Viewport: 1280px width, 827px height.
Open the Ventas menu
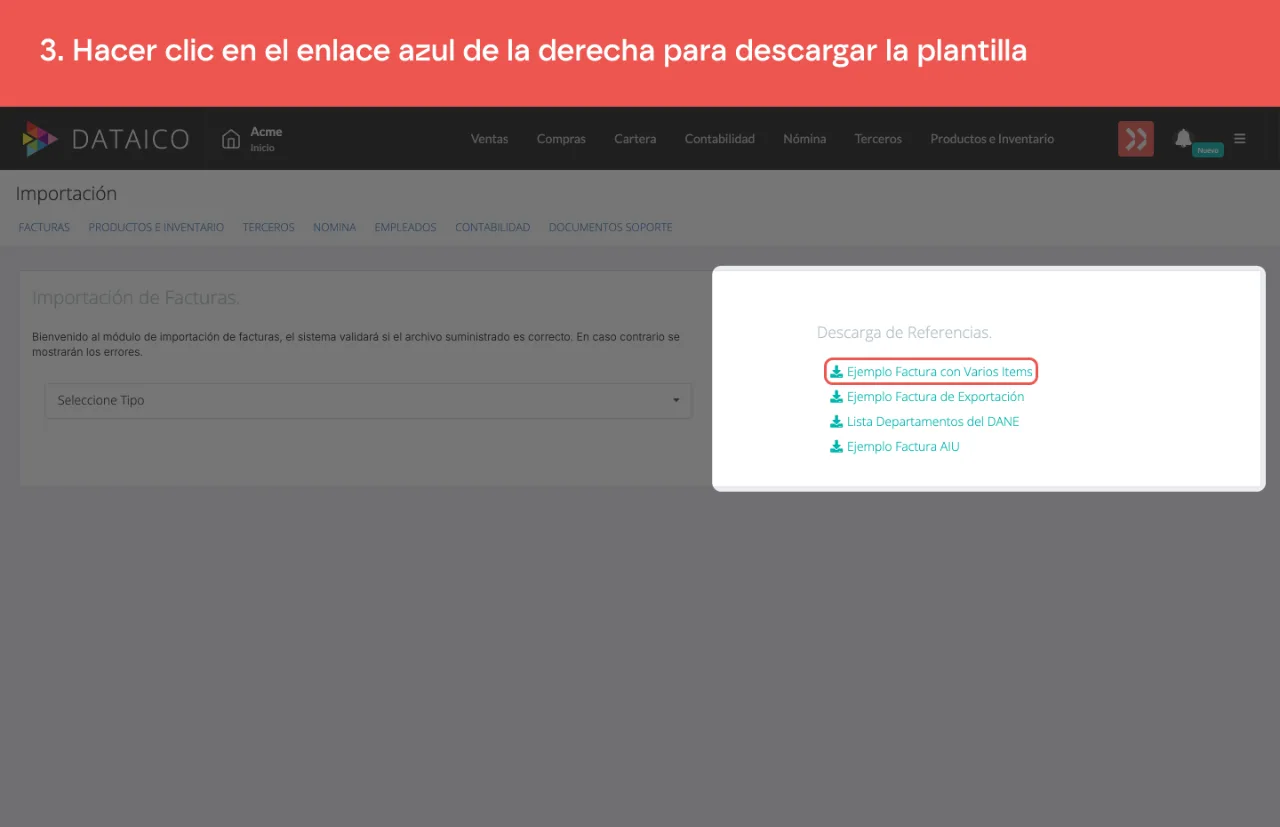tap(489, 139)
